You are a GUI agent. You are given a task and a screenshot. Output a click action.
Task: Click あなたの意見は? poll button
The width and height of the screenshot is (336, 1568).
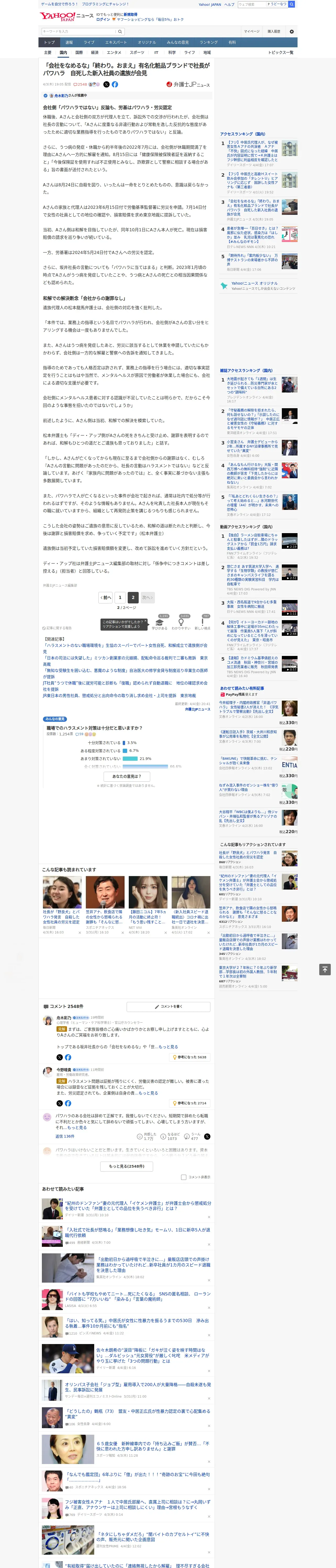pos(127,777)
